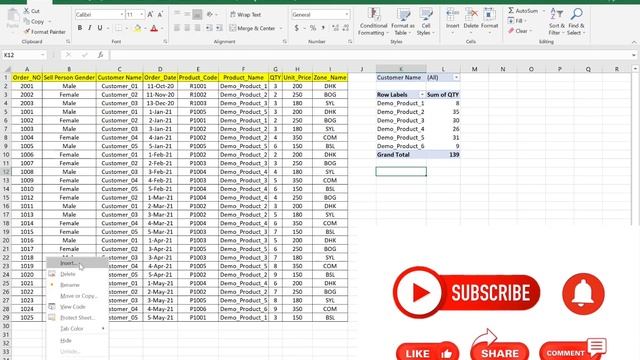Center cell text horizontally
The height and width of the screenshot is (360, 640).
[x=187, y=28]
